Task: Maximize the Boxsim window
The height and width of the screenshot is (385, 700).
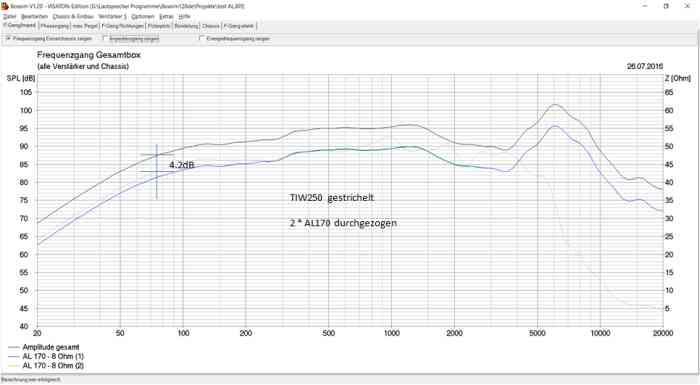Action: coord(666,6)
